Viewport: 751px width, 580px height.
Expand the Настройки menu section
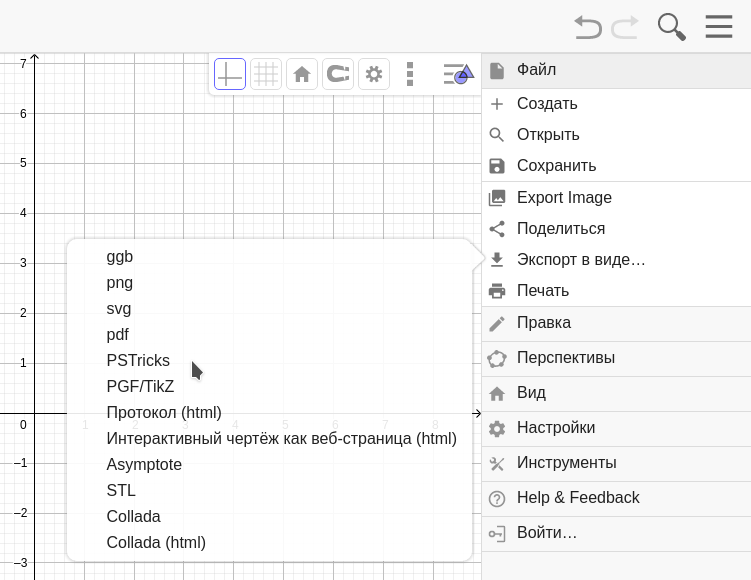pos(616,429)
